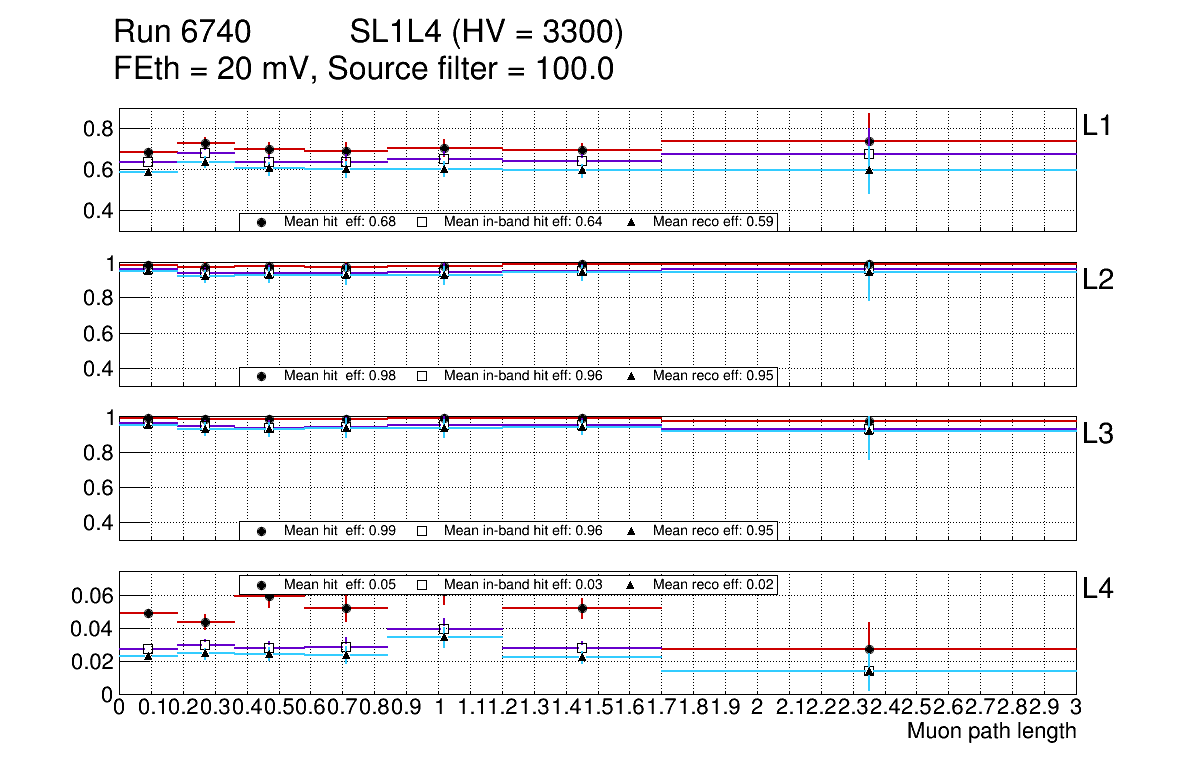Screen dimensions: 1196x772
Task: Select the triangle marker in L2 legend
Action: pos(631,376)
